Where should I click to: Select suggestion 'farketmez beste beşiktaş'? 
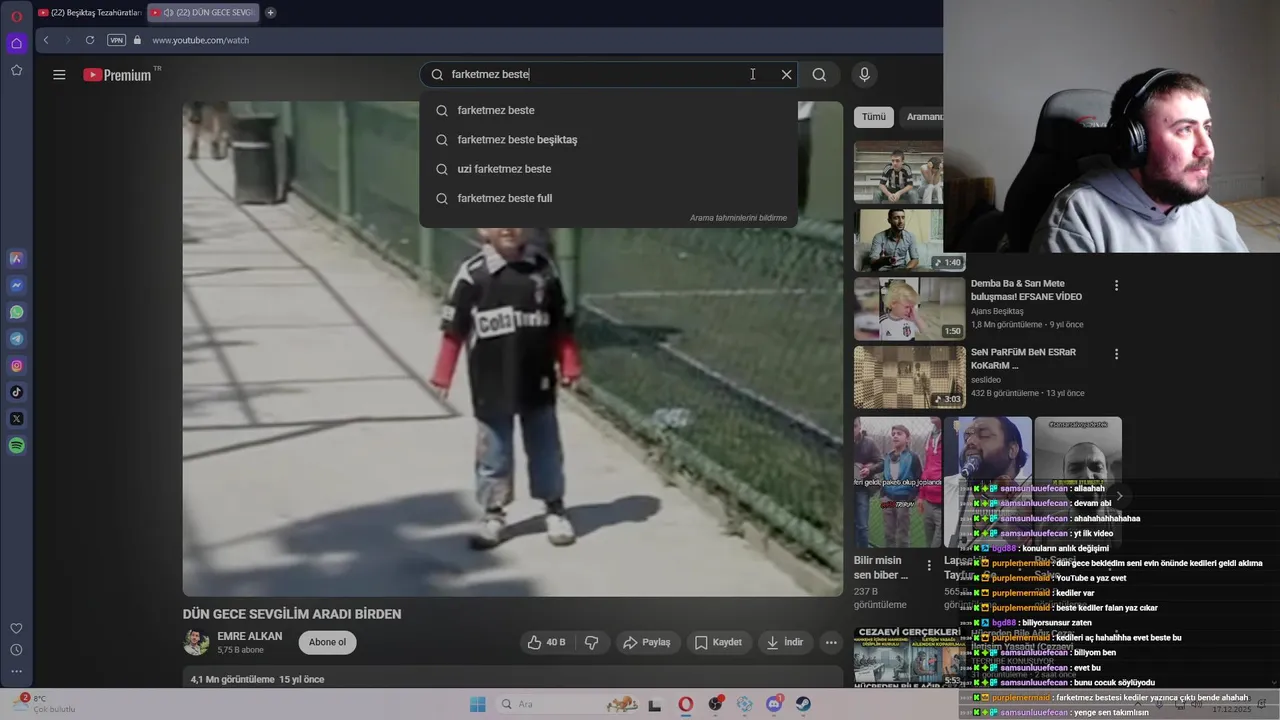[608, 139]
